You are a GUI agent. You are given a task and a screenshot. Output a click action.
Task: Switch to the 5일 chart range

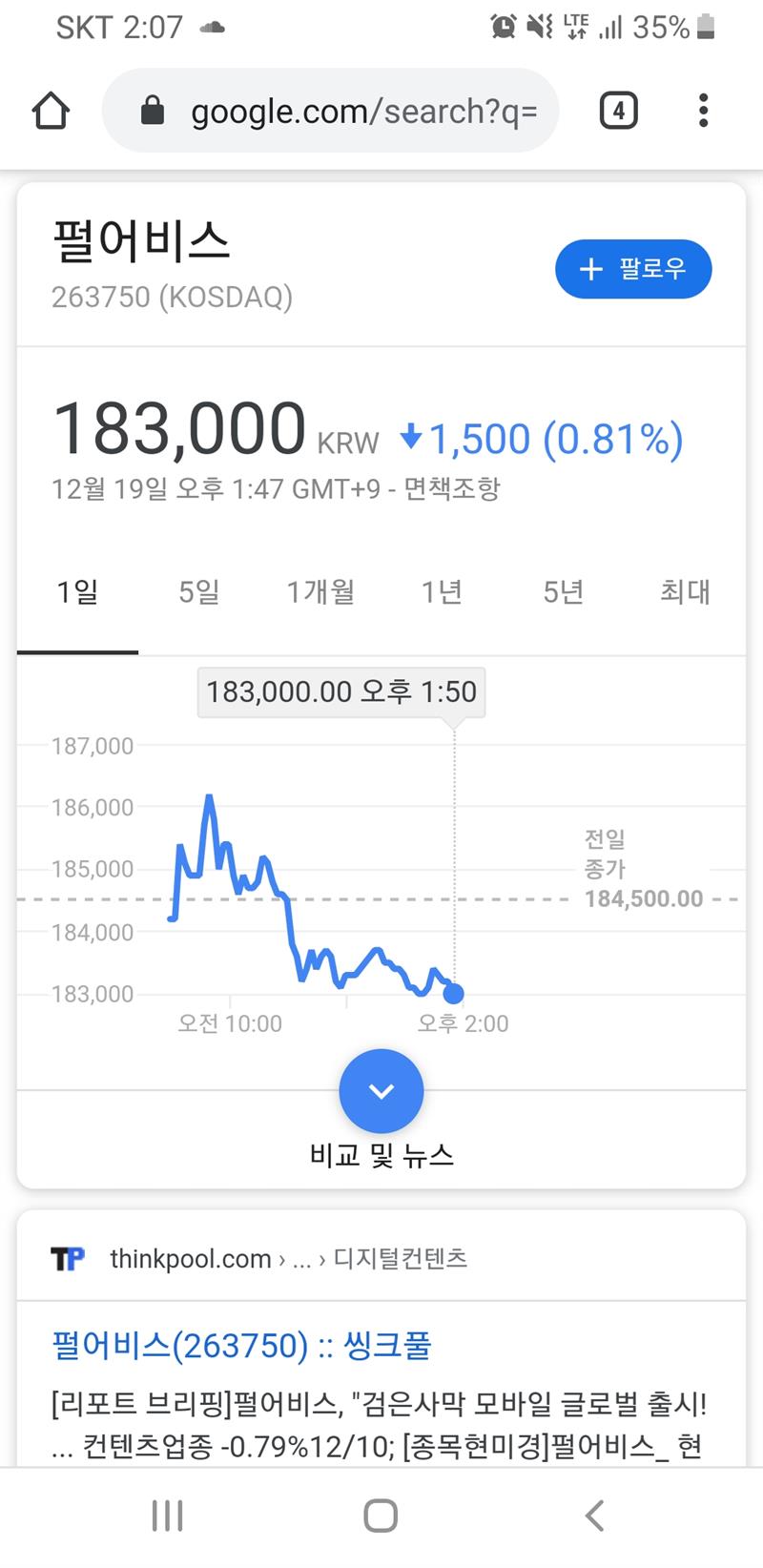(x=199, y=592)
